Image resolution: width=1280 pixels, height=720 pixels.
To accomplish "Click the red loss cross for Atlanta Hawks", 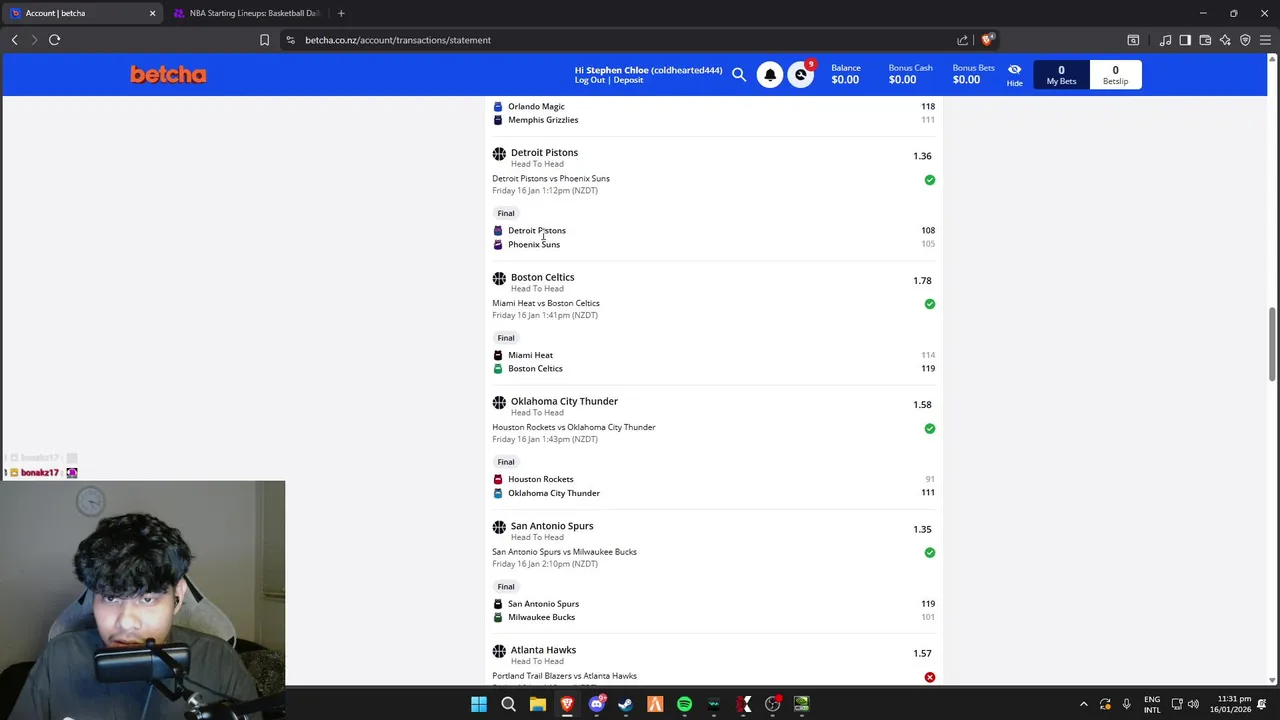I will click(930, 677).
